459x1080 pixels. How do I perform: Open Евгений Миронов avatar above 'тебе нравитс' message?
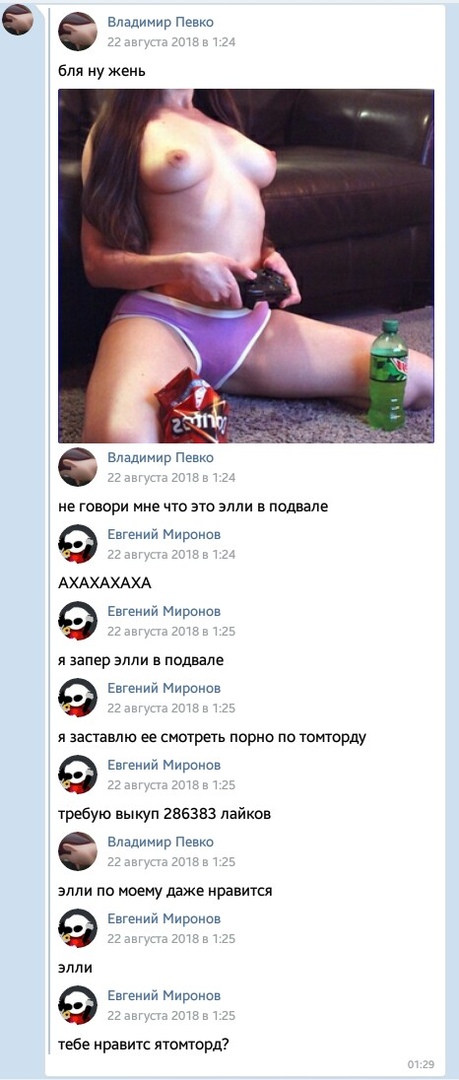click(x=78, y=1005)
